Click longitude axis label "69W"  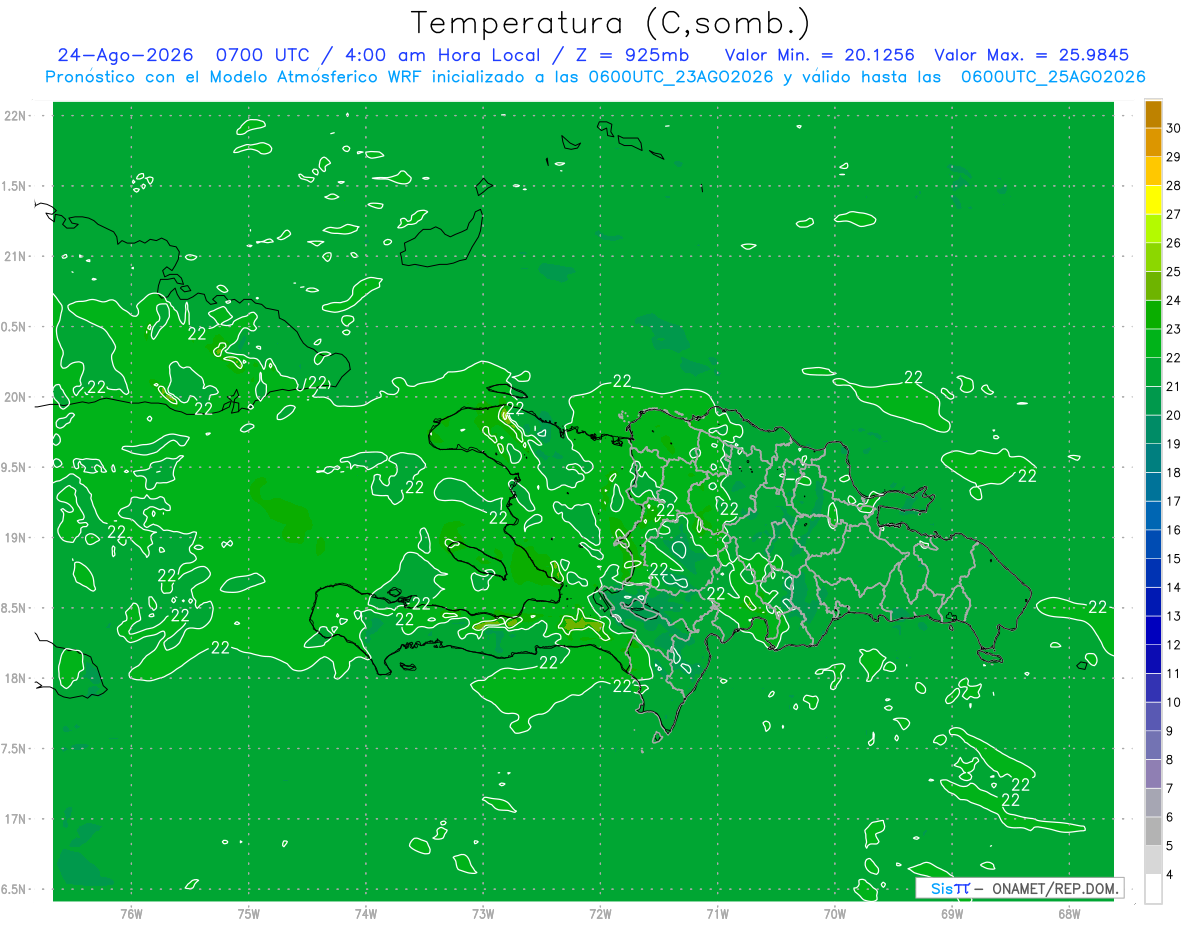[x=952, y=913]
